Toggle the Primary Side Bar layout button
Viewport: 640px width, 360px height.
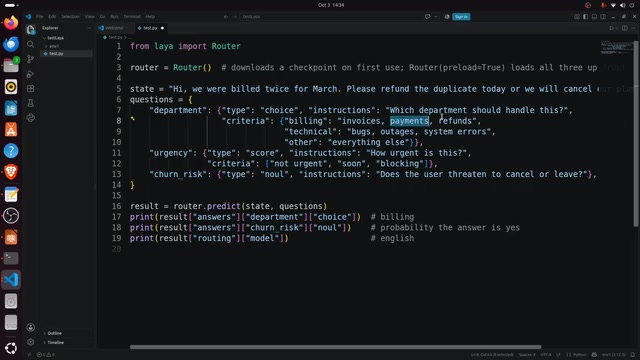point(586,17)
